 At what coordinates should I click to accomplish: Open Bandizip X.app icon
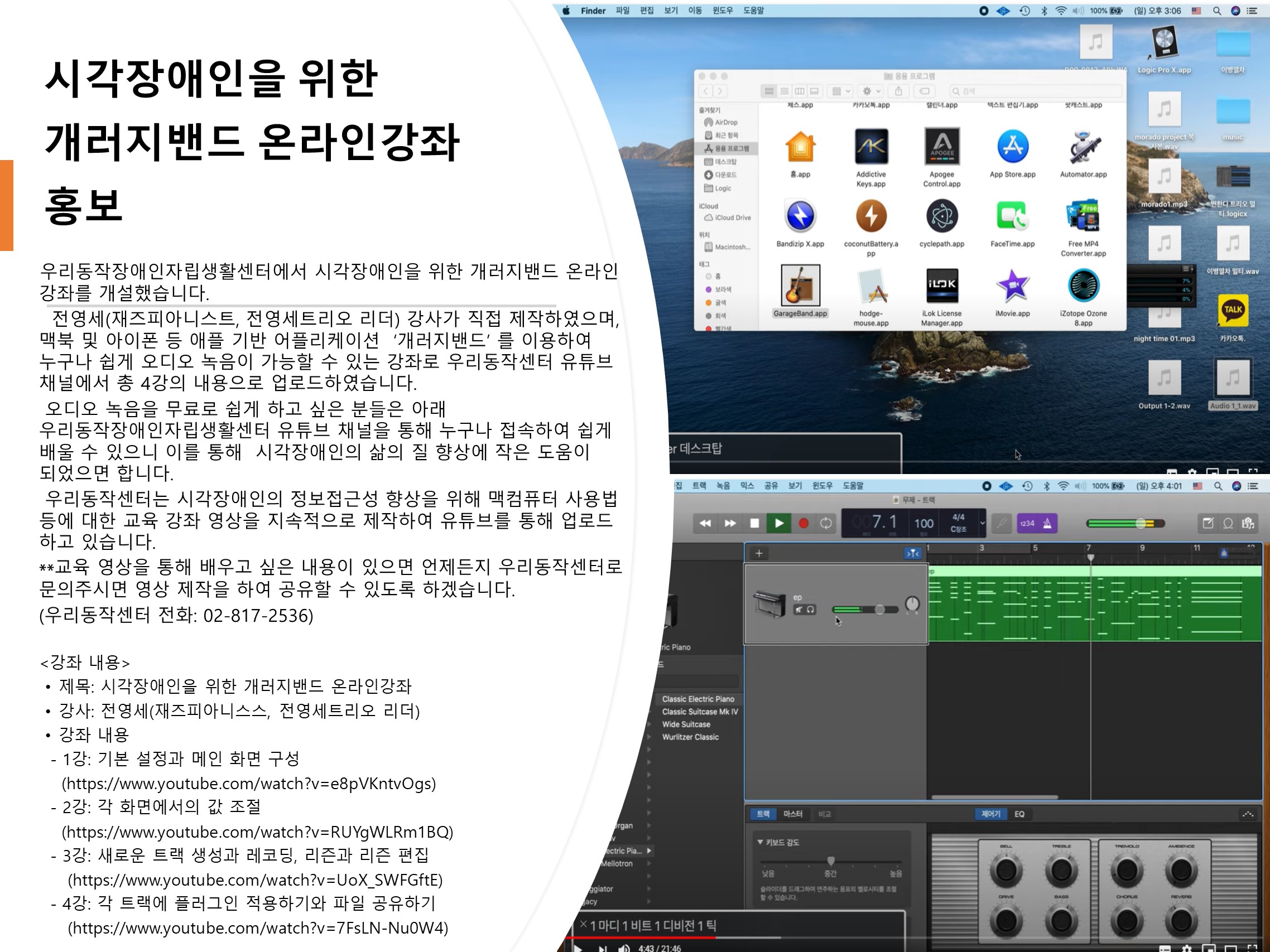tap(800, 216)
